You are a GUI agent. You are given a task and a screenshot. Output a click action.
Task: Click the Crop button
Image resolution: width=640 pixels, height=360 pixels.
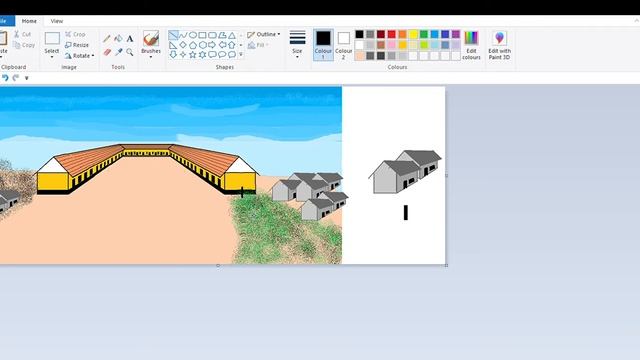[x=75, y=34]
